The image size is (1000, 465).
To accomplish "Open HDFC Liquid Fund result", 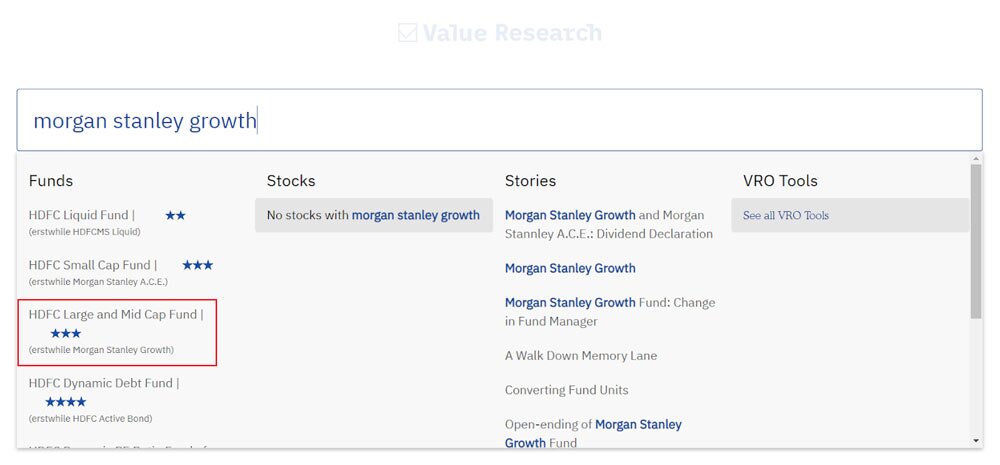I will (79, 215).
